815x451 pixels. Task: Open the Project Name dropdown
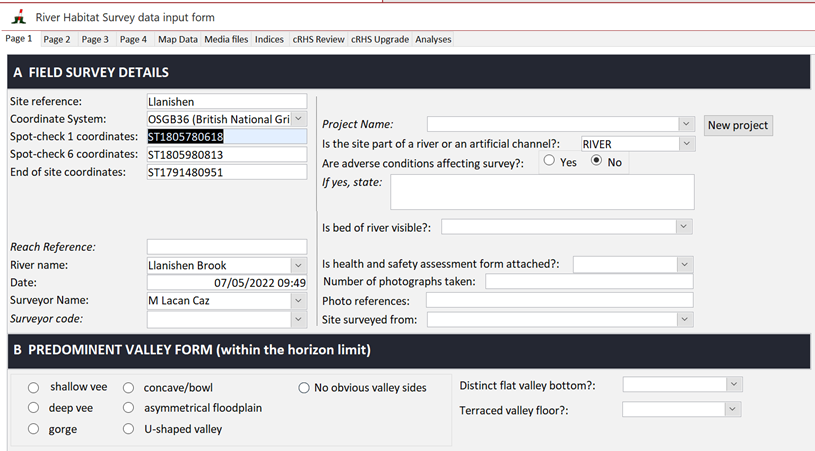[686, 124]
